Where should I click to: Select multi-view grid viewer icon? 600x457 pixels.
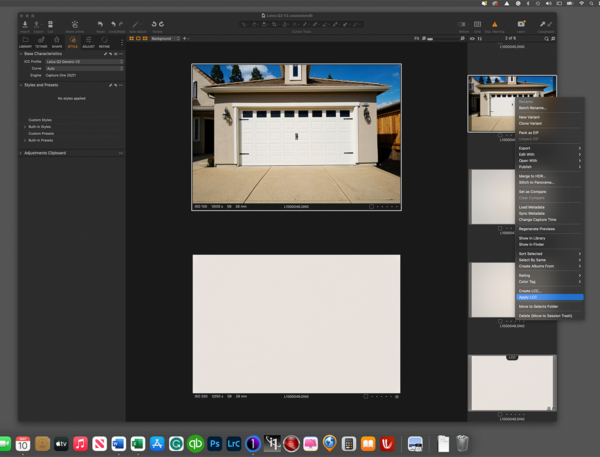(132, 38)
